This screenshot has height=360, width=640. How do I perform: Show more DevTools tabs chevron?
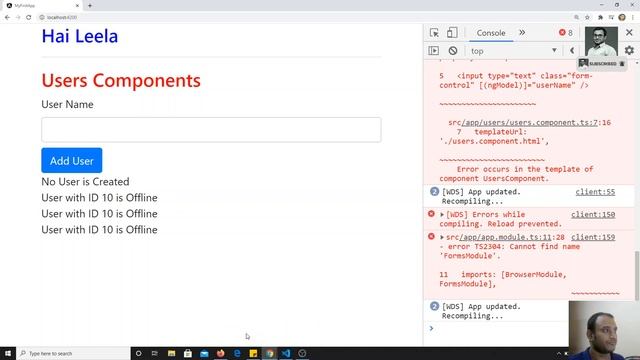pos(522,33)
